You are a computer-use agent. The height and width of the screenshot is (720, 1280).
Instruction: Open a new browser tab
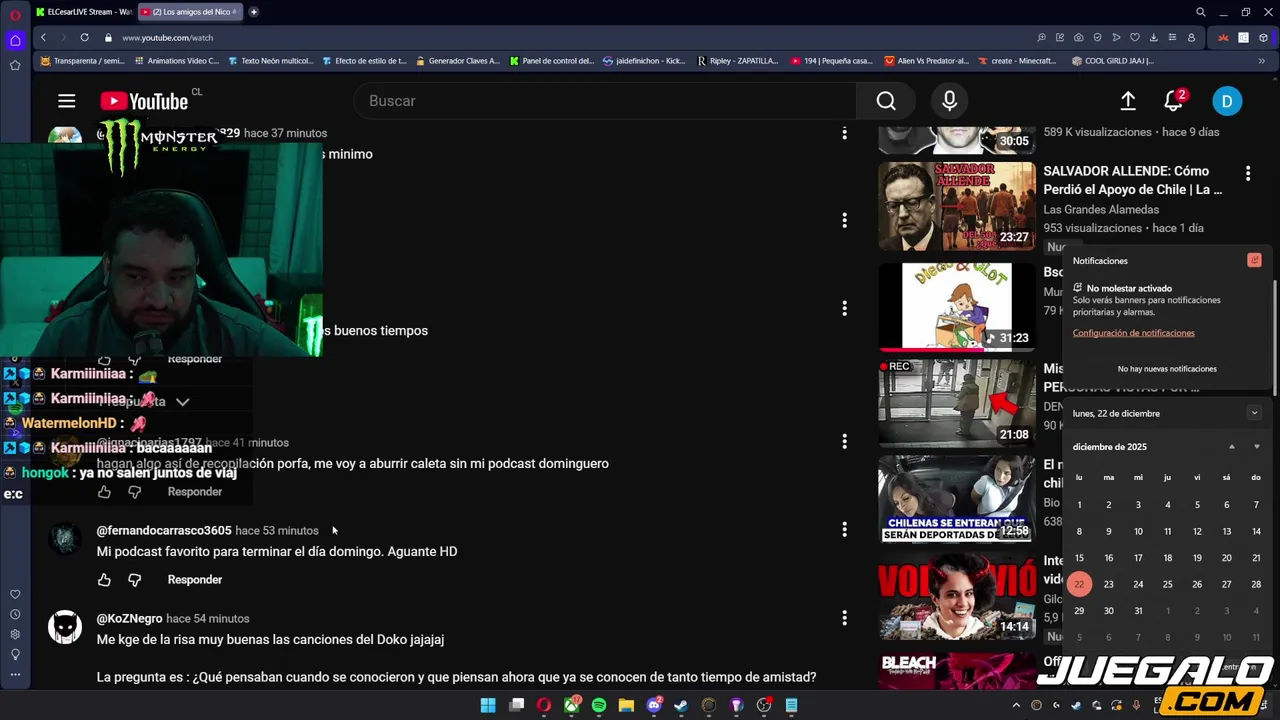254,12
